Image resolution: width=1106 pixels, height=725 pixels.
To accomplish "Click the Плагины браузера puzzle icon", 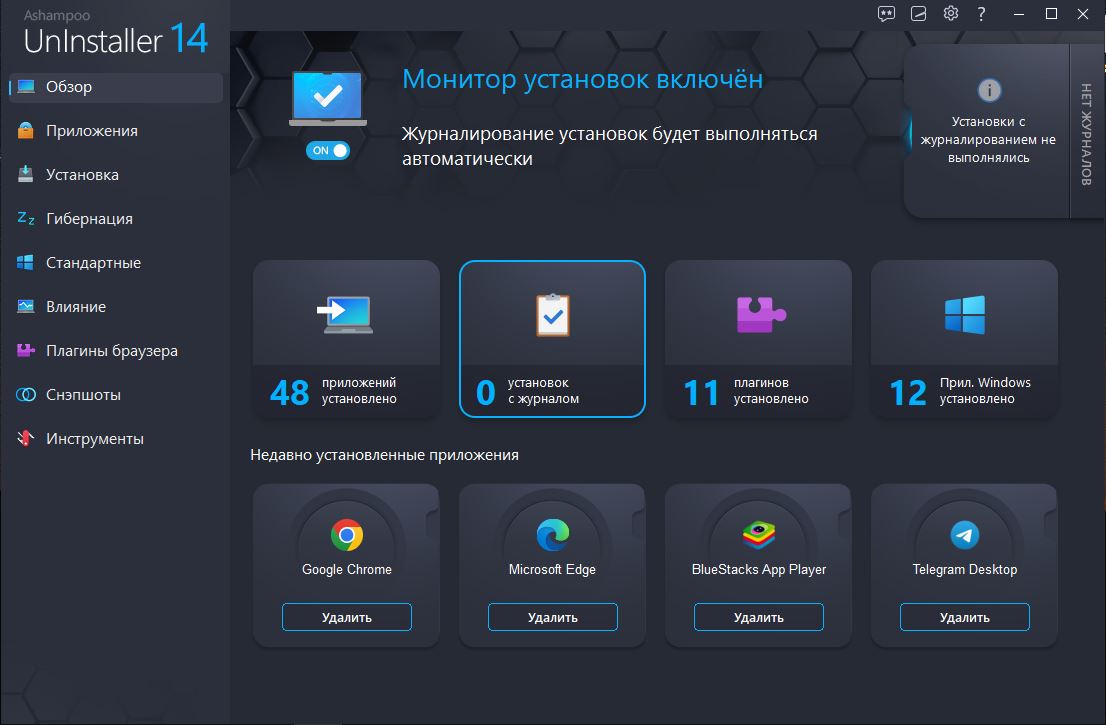I will pos(26,351).
